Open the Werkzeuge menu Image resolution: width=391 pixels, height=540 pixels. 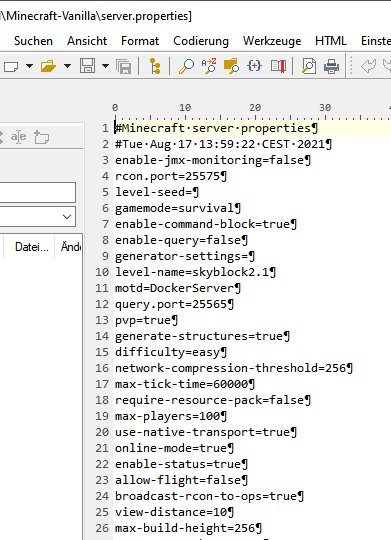[272, 41]
